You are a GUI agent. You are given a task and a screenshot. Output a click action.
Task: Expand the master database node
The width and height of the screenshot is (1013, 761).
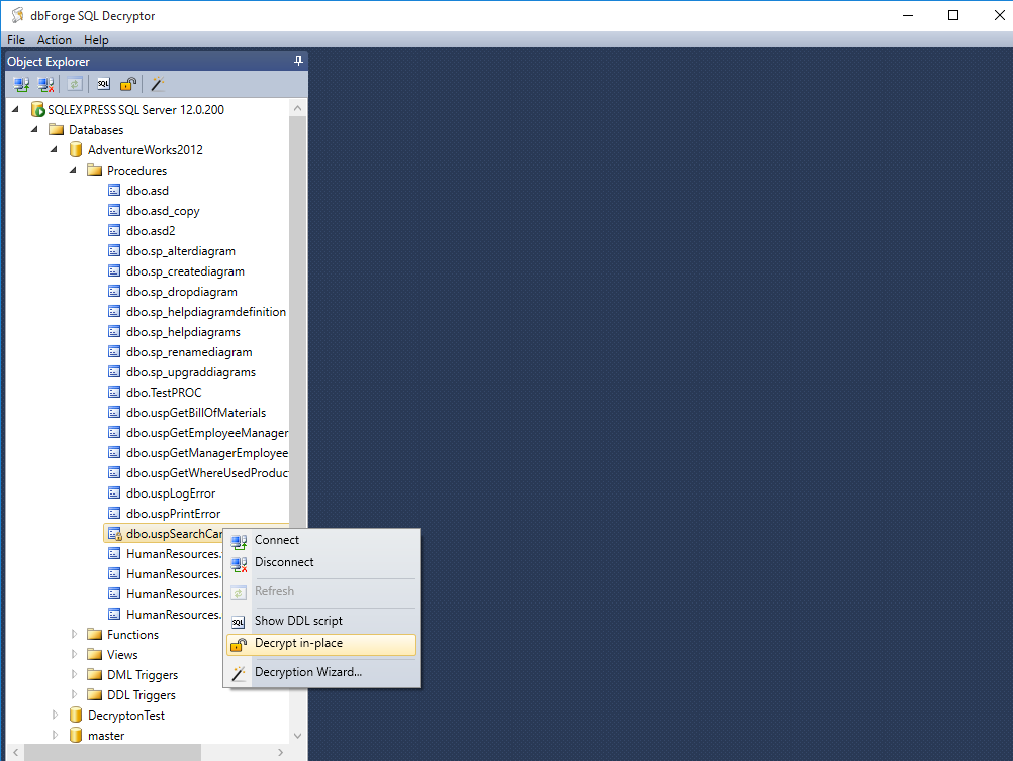[x=55, y=735]
